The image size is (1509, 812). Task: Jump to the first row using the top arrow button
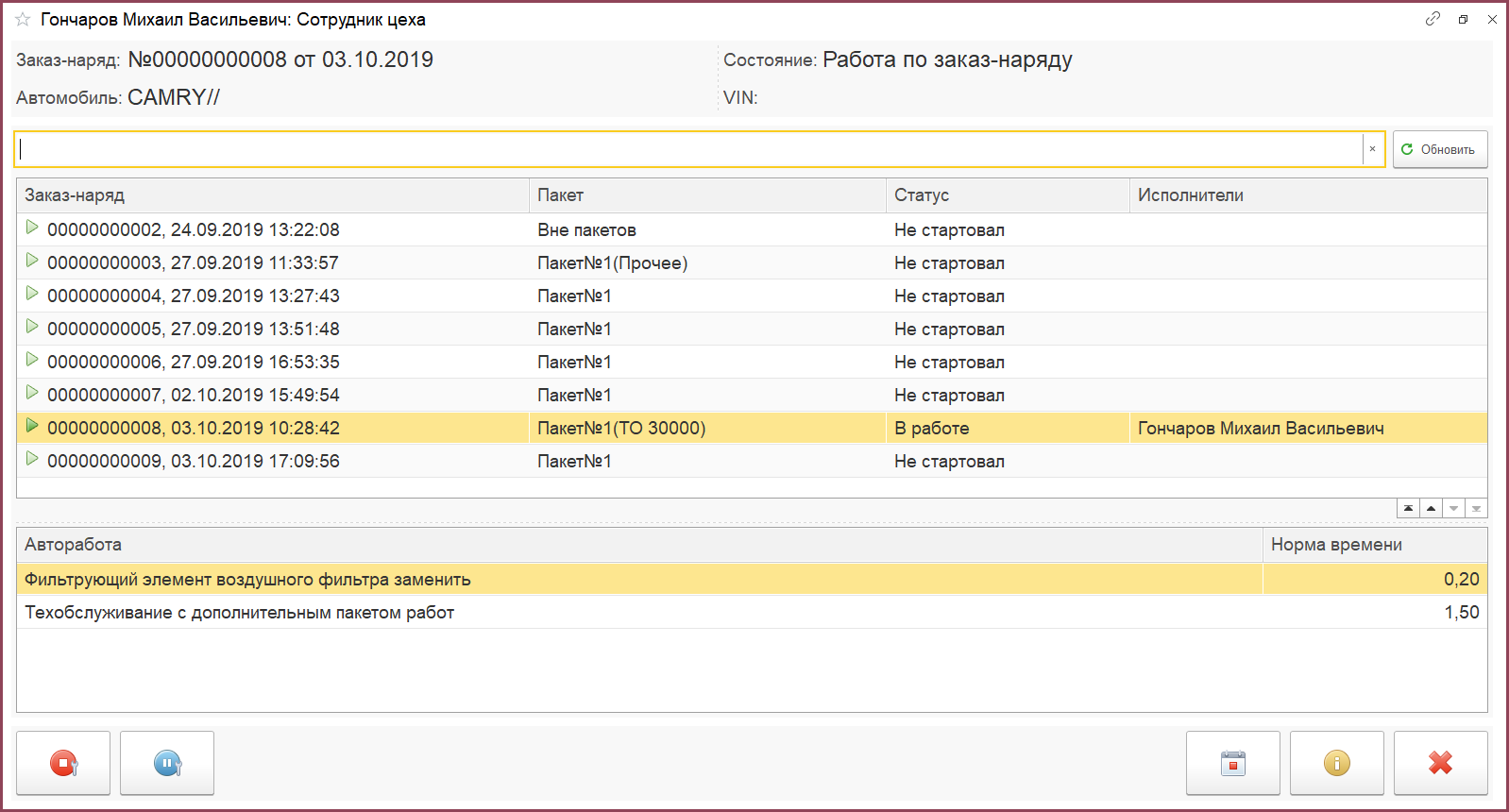coord(1408,509)
